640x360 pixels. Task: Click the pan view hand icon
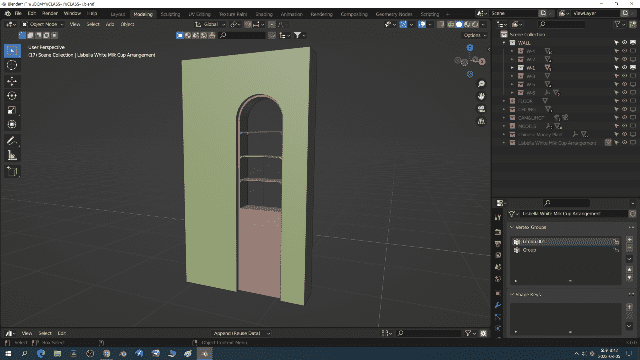pyautogui.click(x=481, y=96)
